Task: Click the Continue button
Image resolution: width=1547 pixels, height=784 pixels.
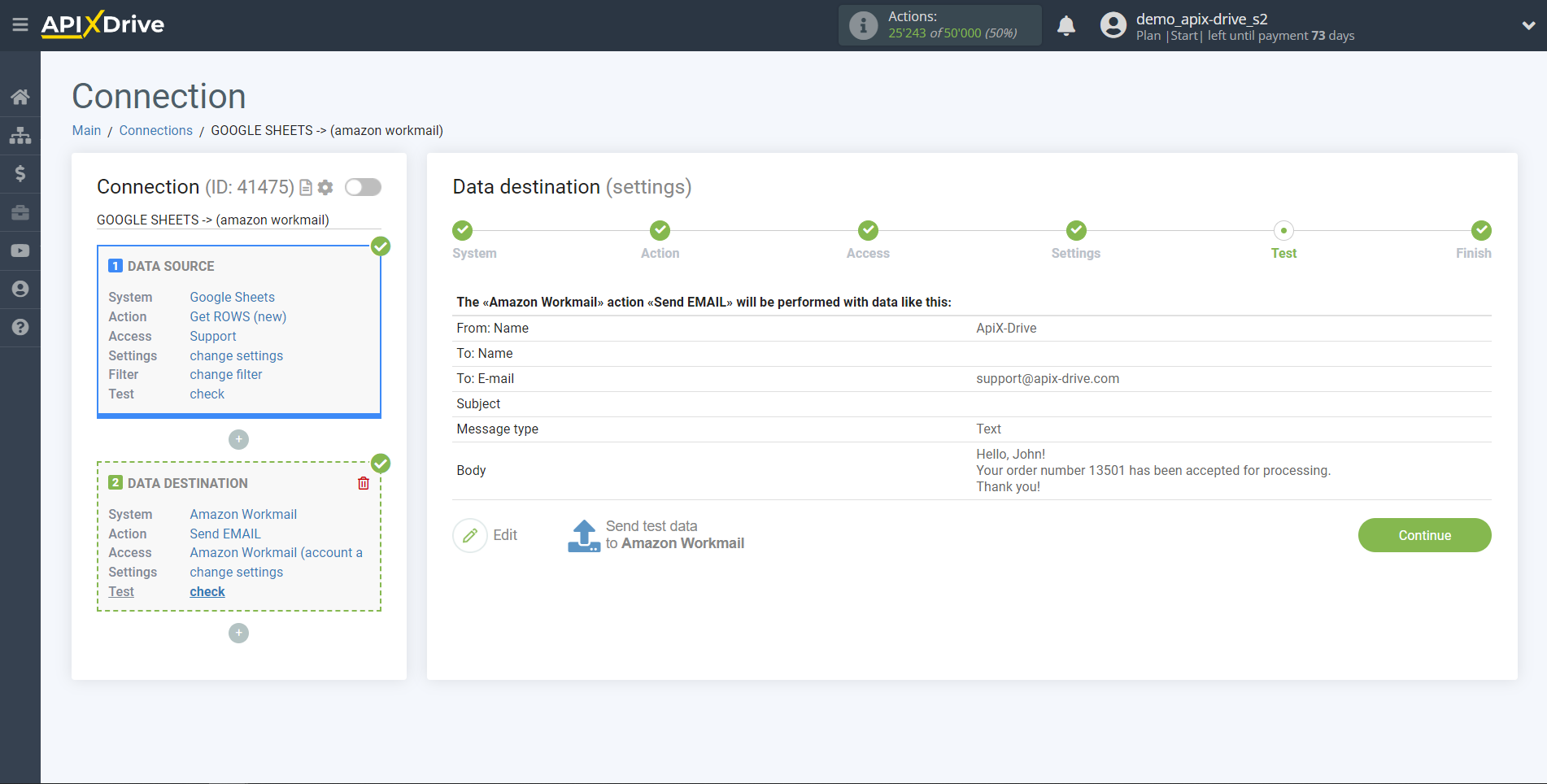Action: coord(1424,535)
